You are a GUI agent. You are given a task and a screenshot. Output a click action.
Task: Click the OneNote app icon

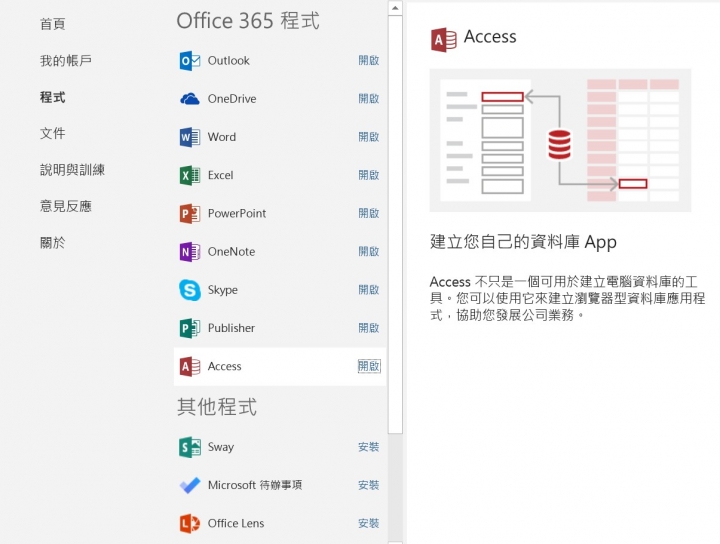[x=190, y=252]
